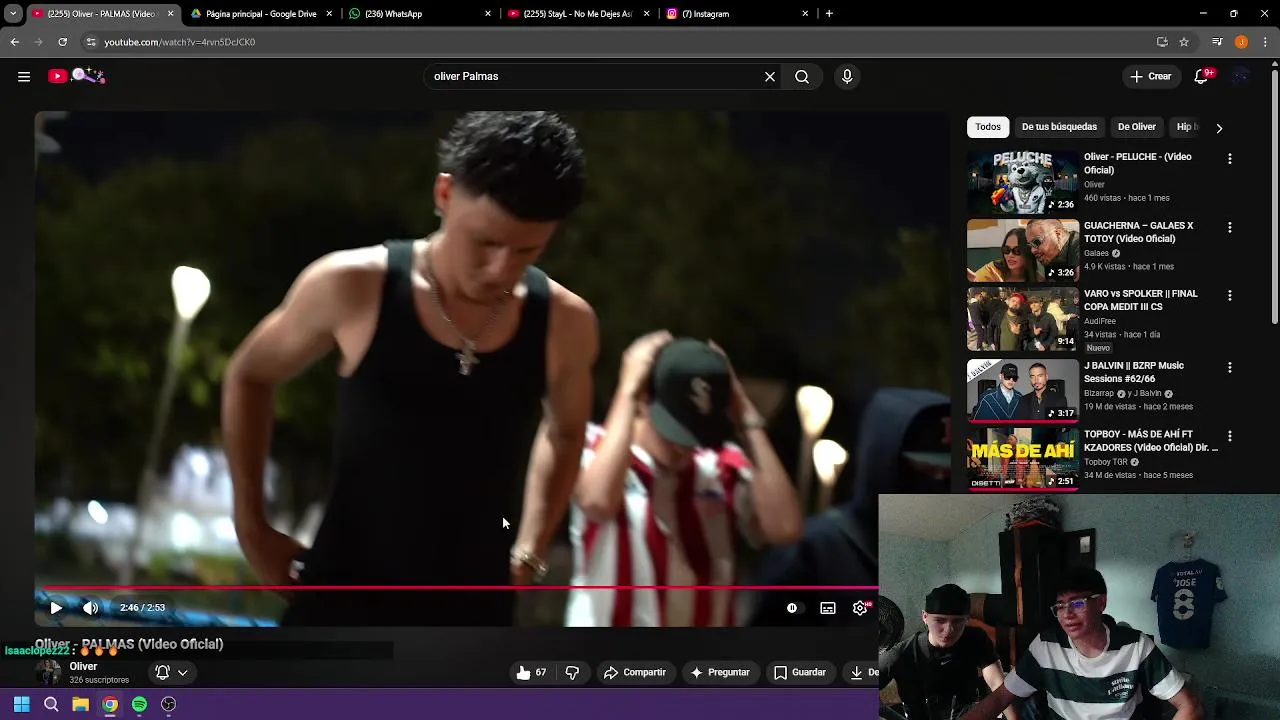Image resolution: width=1280 pixels, height=720 pixels.
Task: Seek on the red video progress bar
Action: (x=457, y=588)
